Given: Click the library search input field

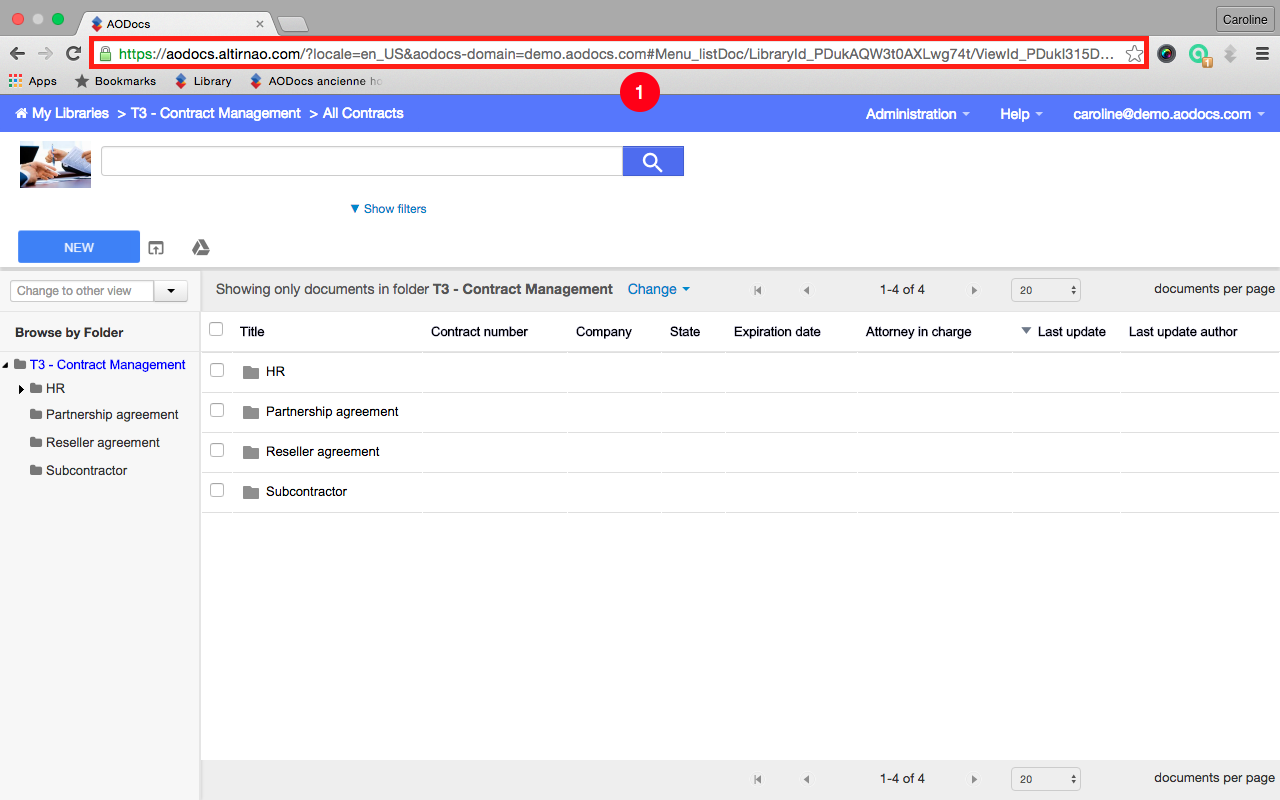Looking at the screenshot, I should 362,161.
